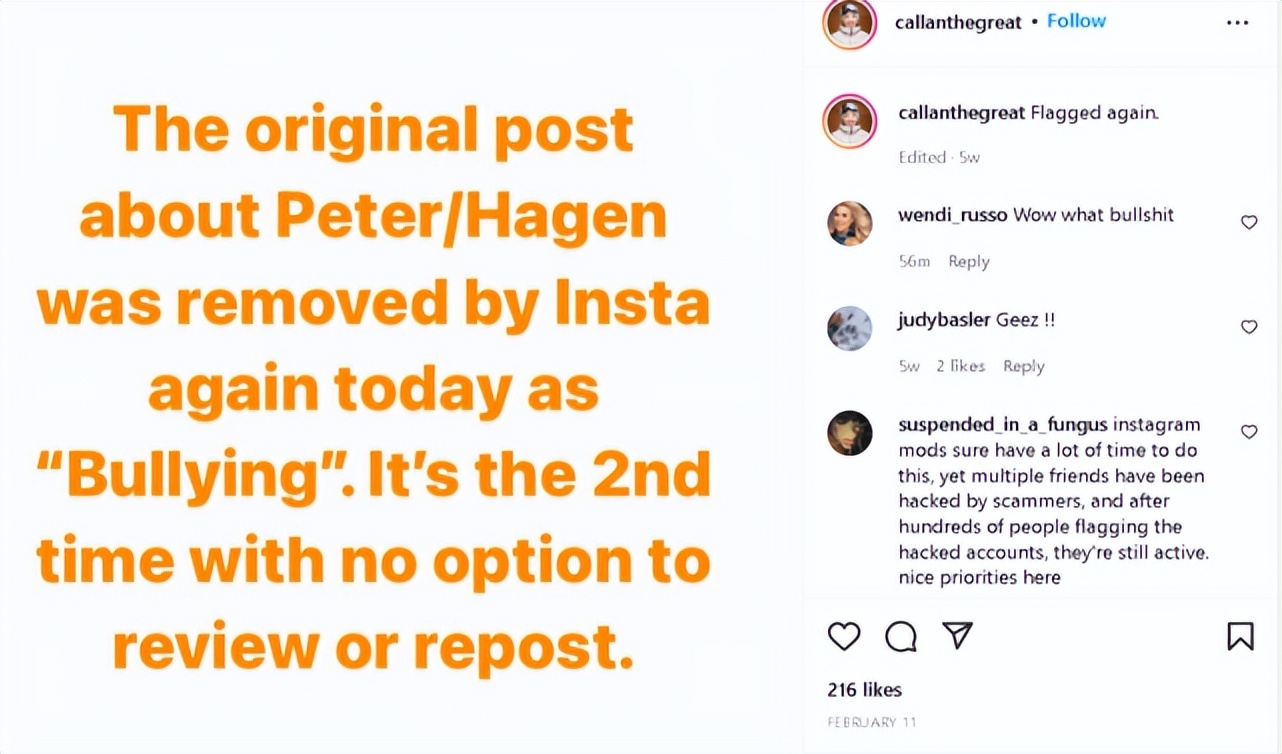Like judybasler's comment

click(x=1249, y=326)
